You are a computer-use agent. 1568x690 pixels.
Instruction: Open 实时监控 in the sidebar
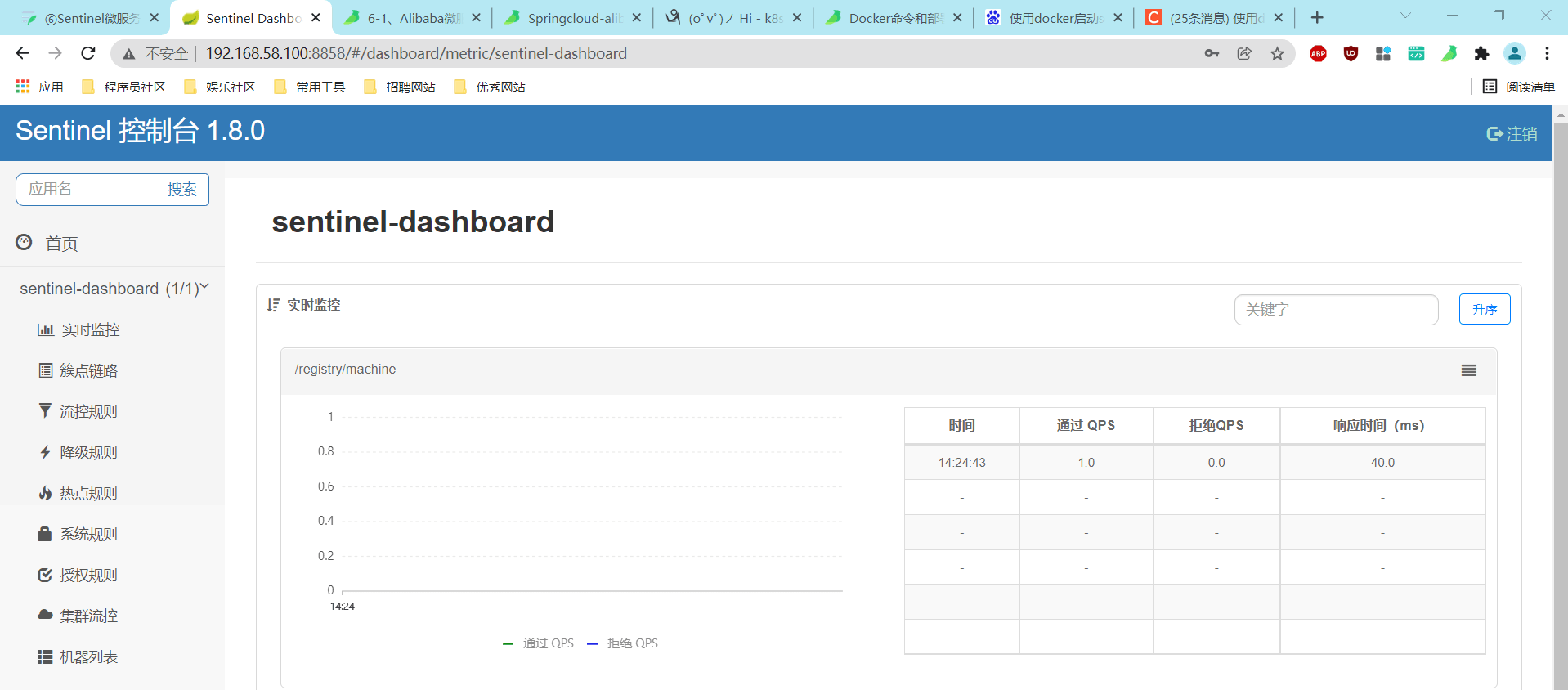tap(78, 329)
